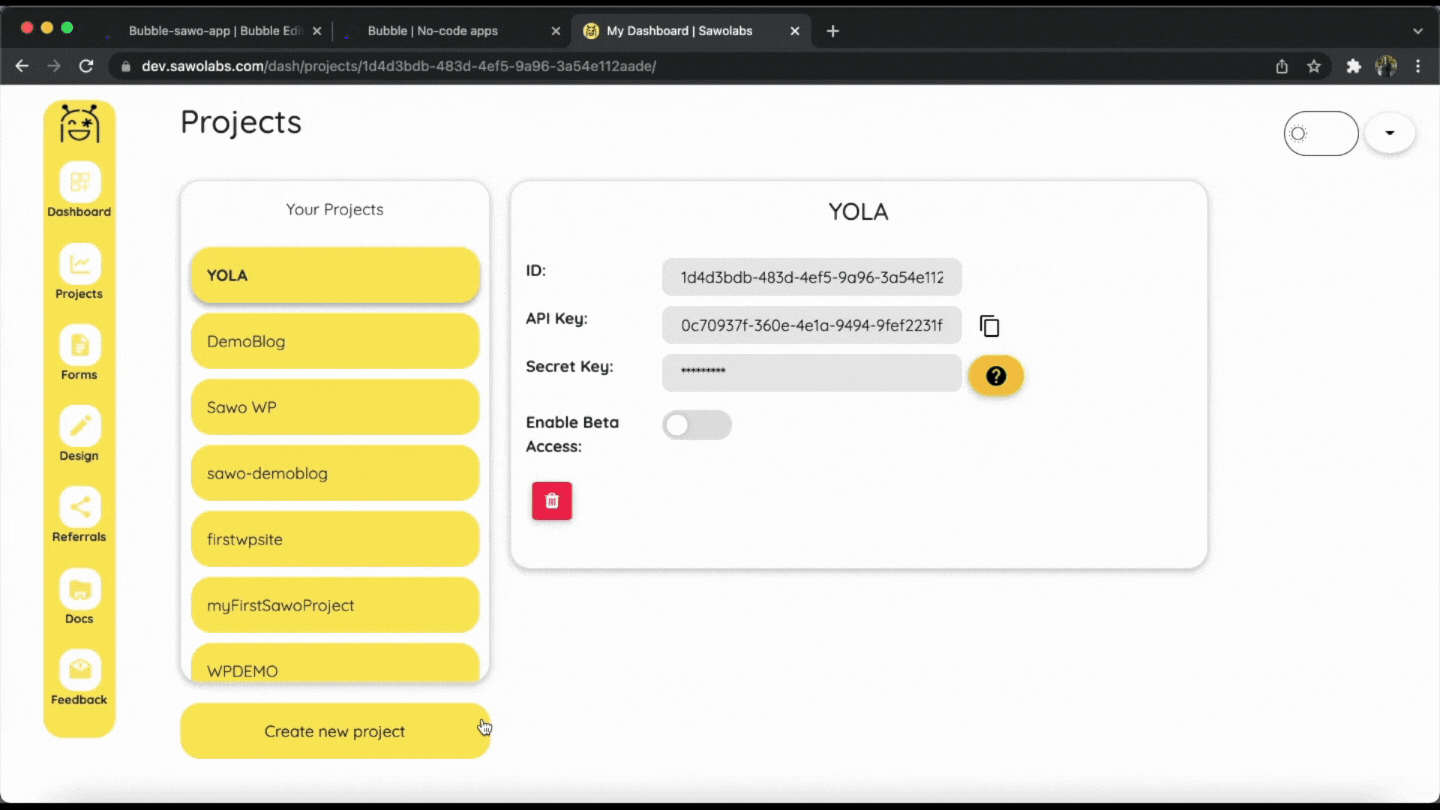This screenshot has width=1440, height=810.
Task: Go back with the browser back arrow
Action: pos(22,66)
